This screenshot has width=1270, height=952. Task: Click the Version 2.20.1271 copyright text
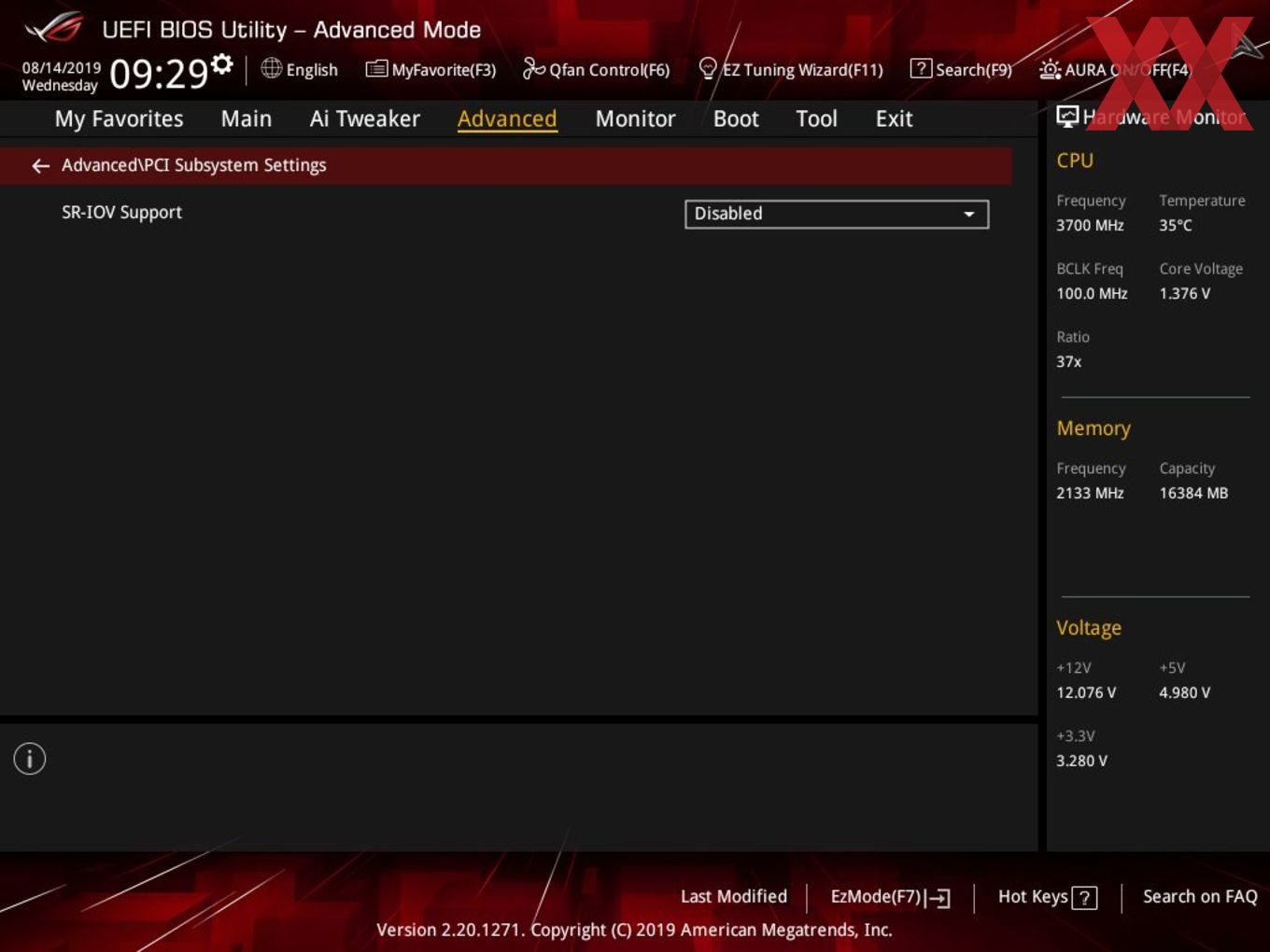point(635,930)
